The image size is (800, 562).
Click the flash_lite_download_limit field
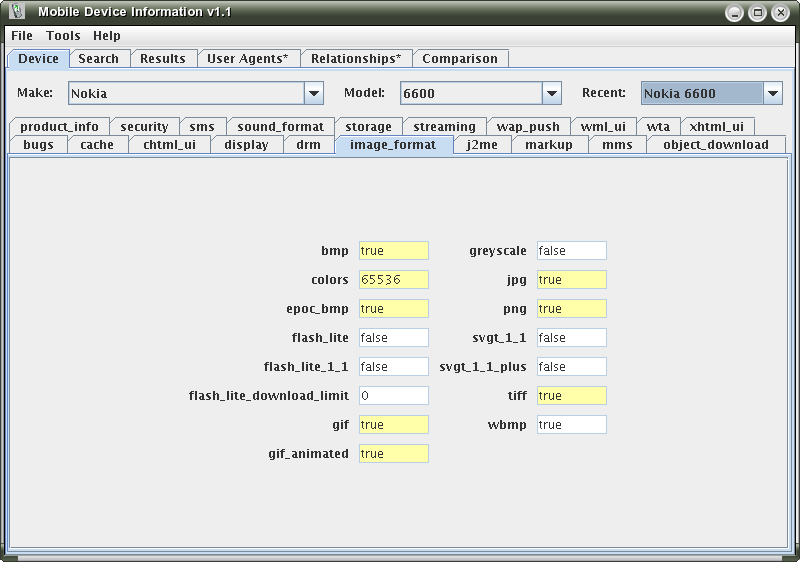point(393,396)
